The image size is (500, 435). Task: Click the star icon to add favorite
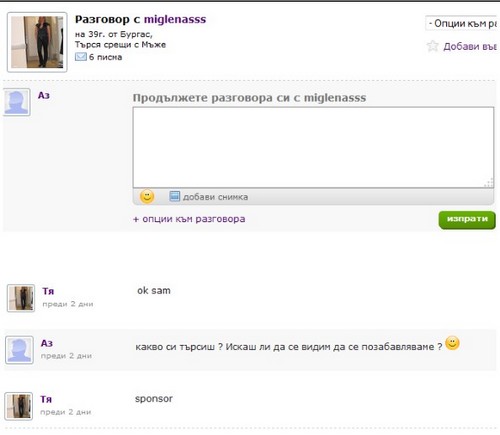pos(432,46)
